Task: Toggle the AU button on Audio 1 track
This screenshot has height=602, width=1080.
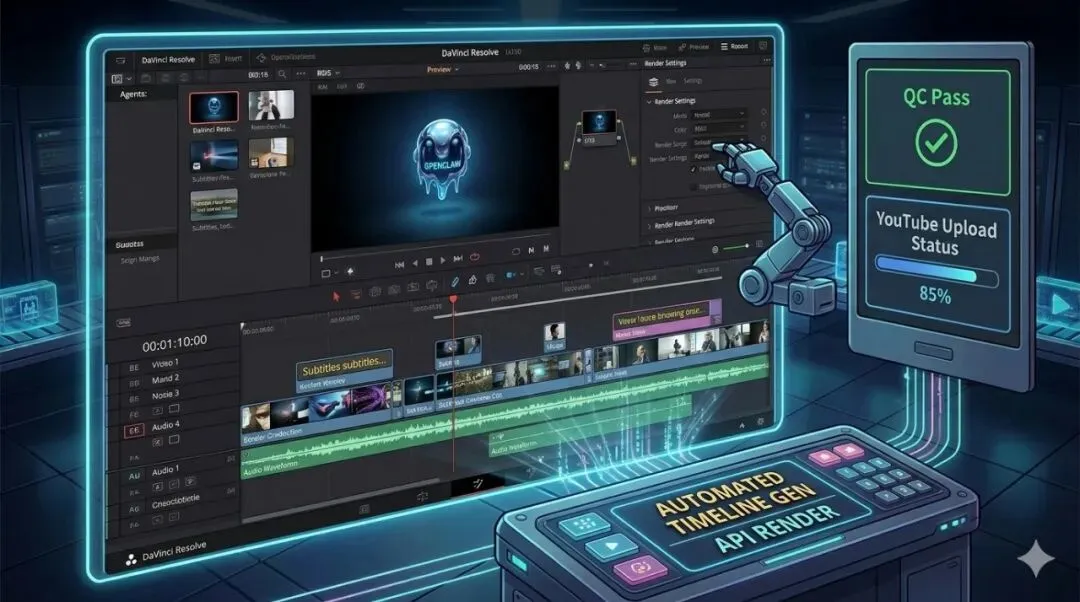Action: (134, 476)
